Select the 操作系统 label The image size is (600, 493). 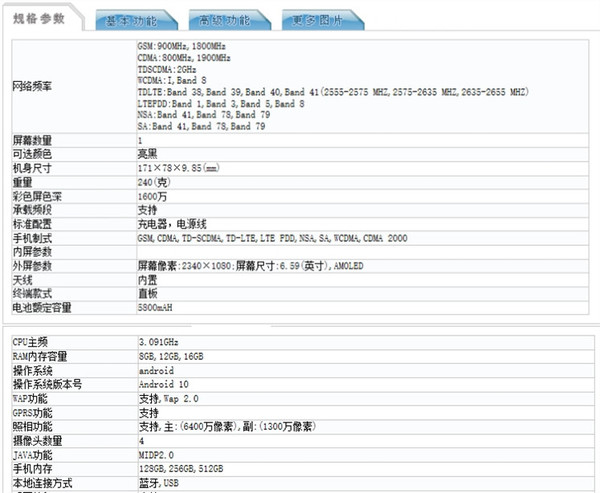[33, 371]
